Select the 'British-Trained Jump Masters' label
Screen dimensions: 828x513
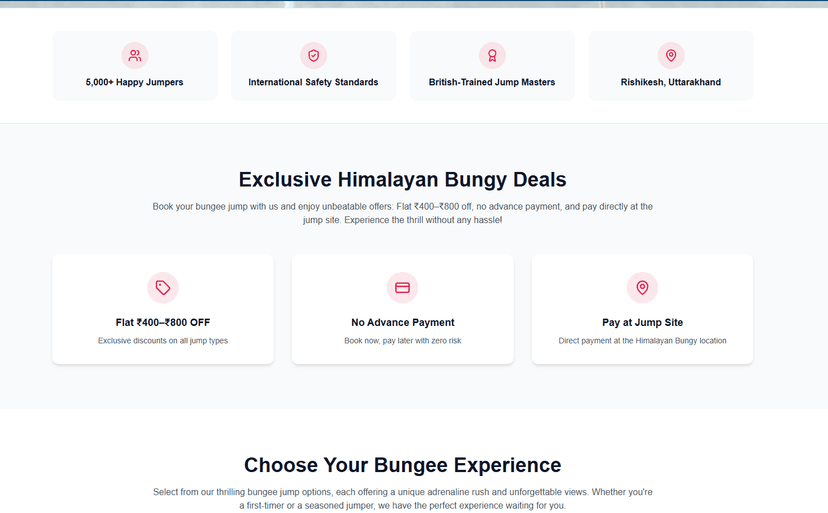[x=492, y=82]
